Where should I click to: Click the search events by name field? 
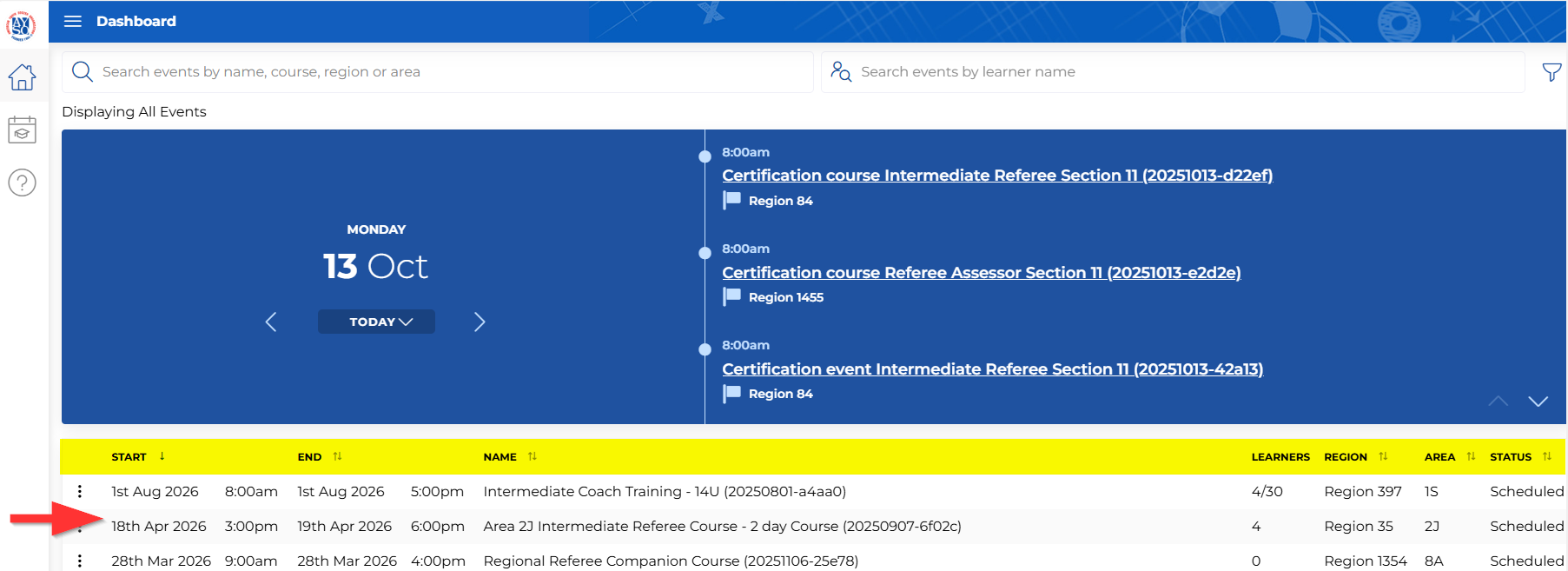(452, 72)
